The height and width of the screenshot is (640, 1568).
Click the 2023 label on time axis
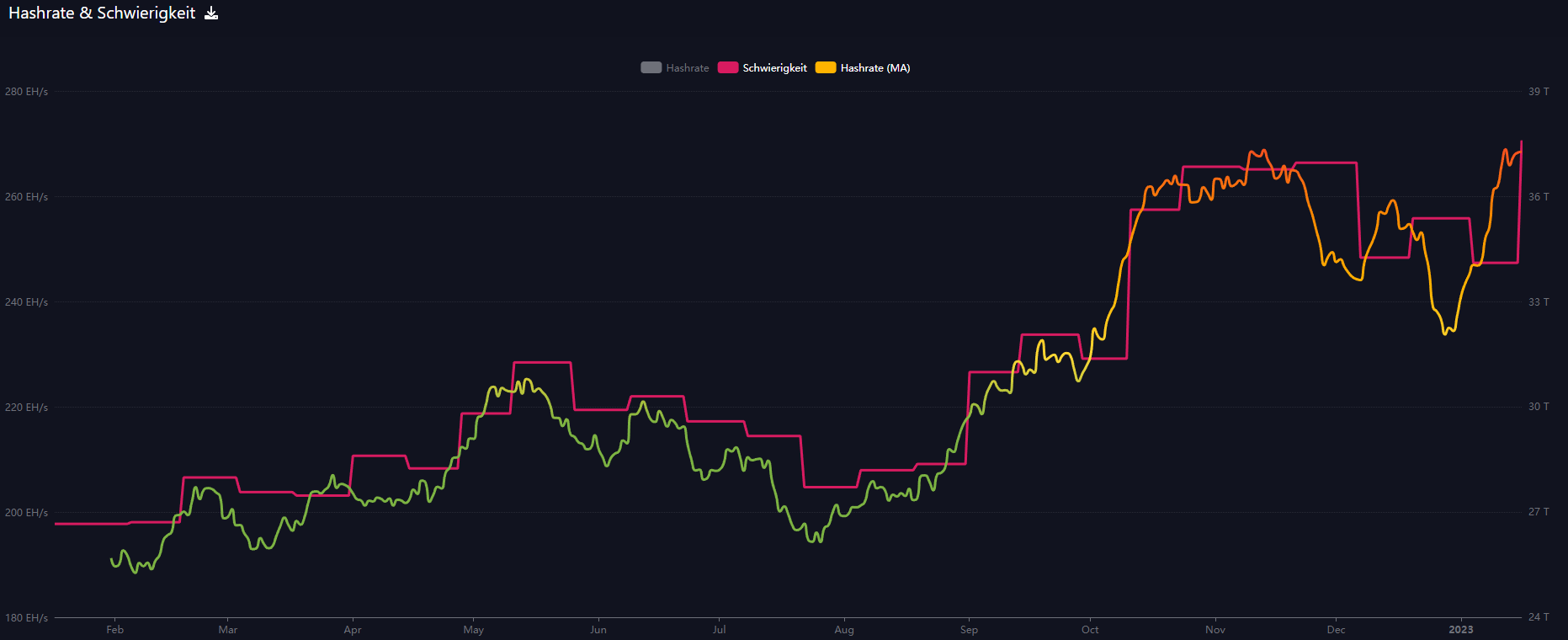coord(1461,630)
